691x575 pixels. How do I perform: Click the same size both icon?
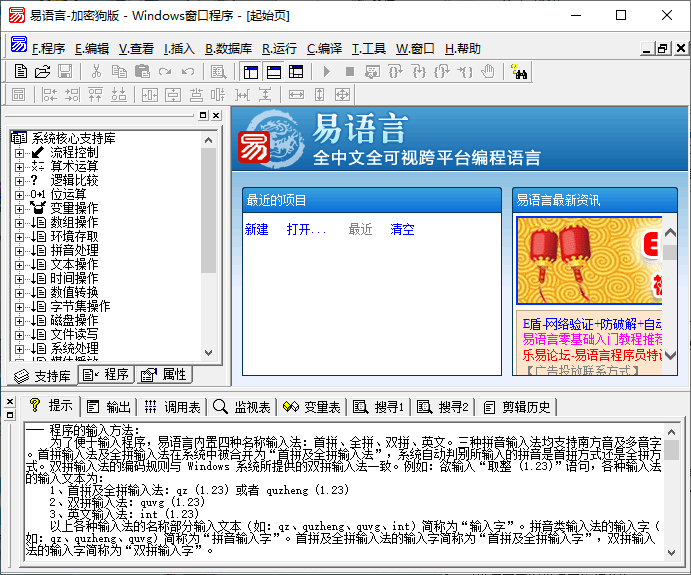pyautogui.click(x=342, y=94)
